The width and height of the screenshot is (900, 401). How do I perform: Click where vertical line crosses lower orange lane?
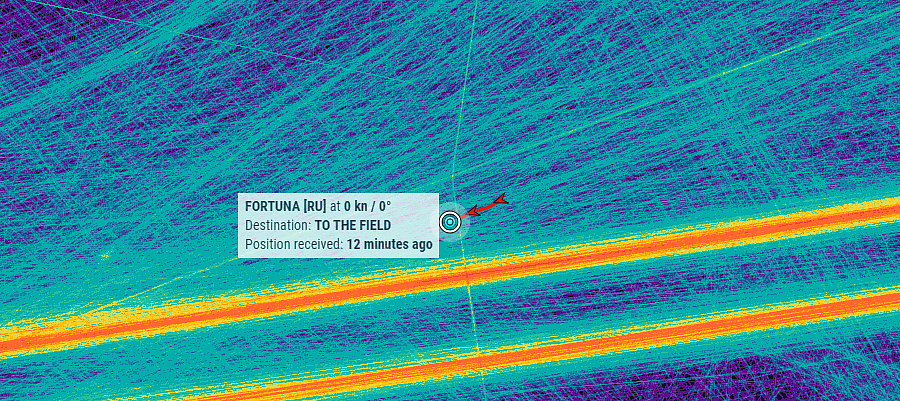point(478,362)
